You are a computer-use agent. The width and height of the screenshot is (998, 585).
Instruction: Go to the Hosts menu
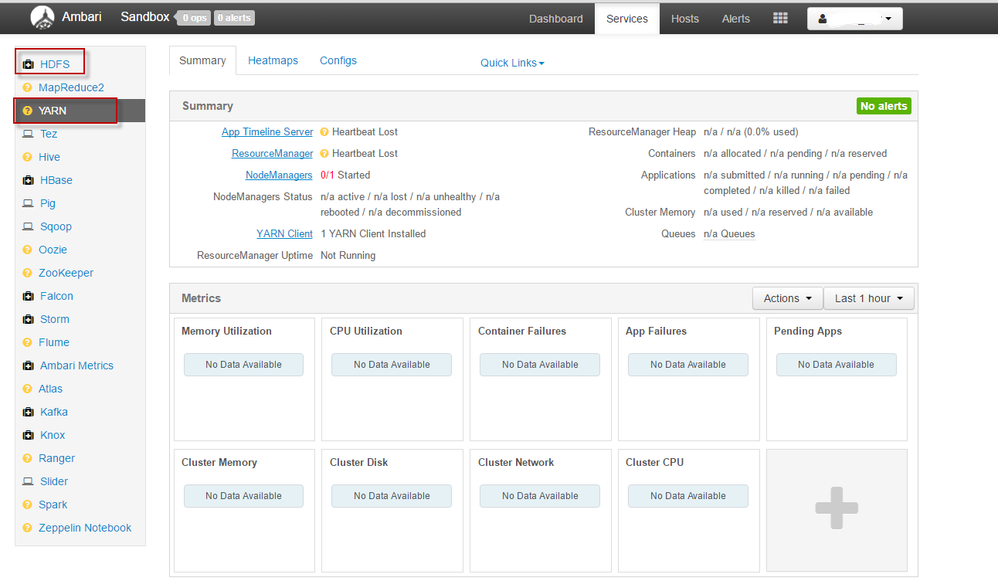click(x=685, y=19)
